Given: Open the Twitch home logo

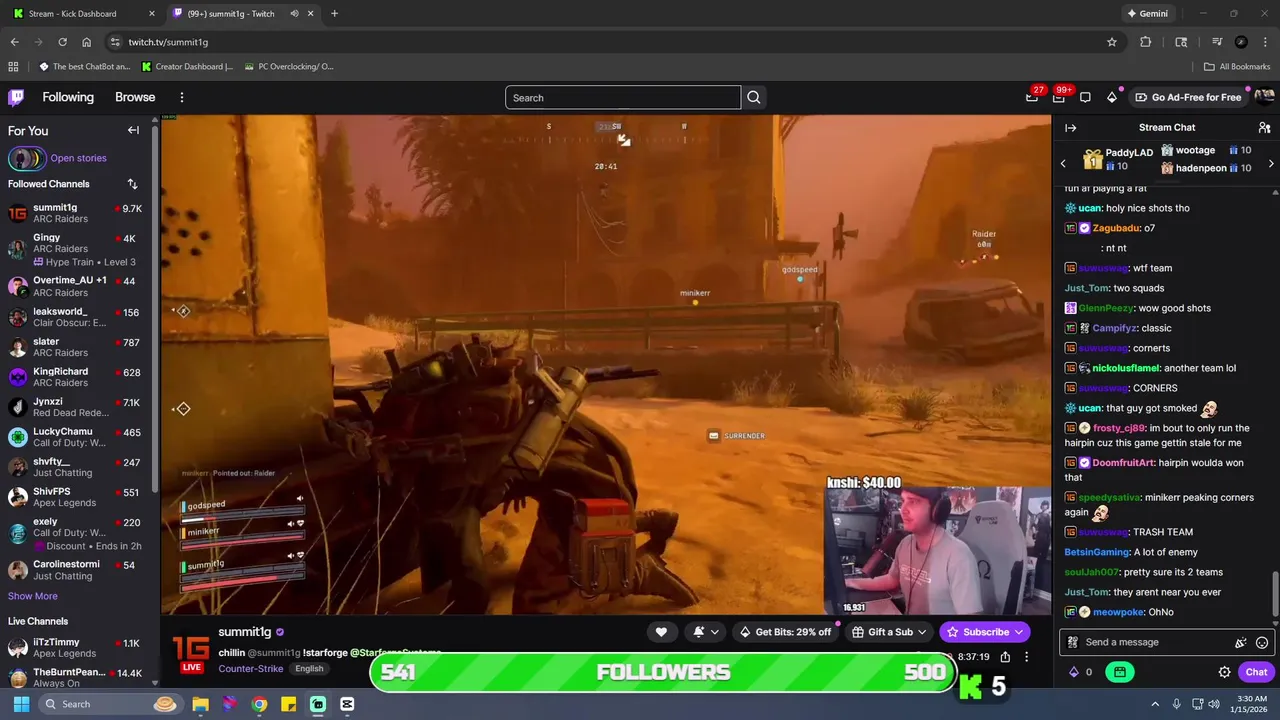Looking at the screenshot, I should click(16, 97).
